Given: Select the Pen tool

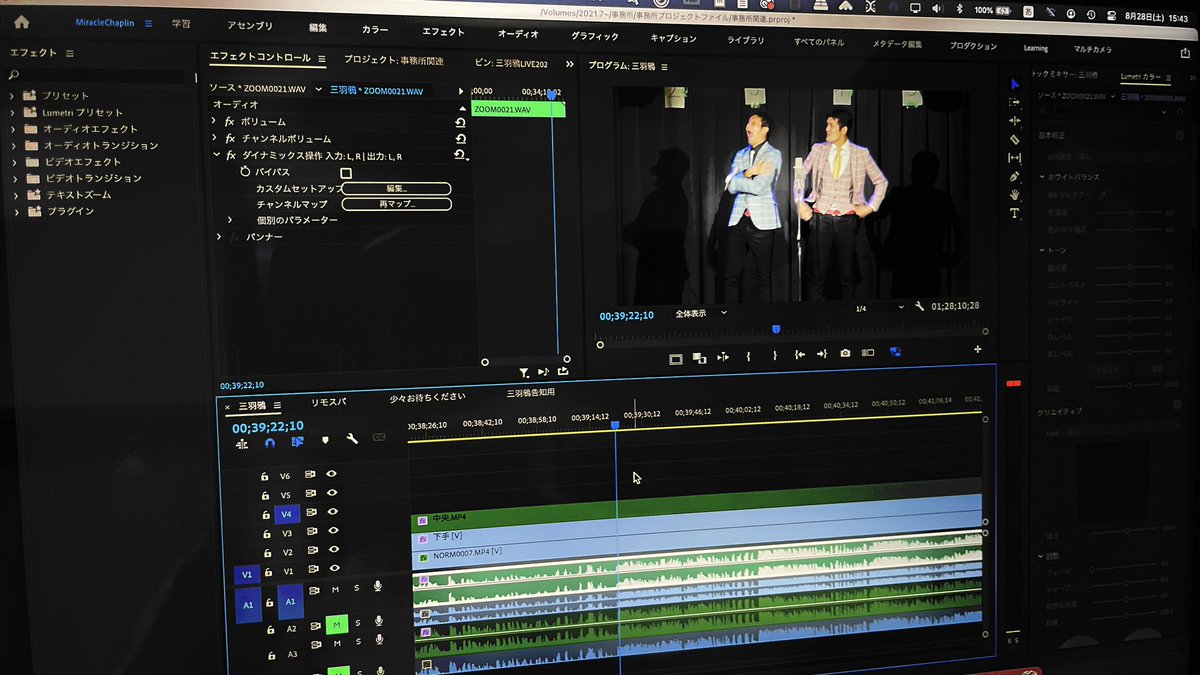Looking at the screenshot, I should click(1015, 176).
